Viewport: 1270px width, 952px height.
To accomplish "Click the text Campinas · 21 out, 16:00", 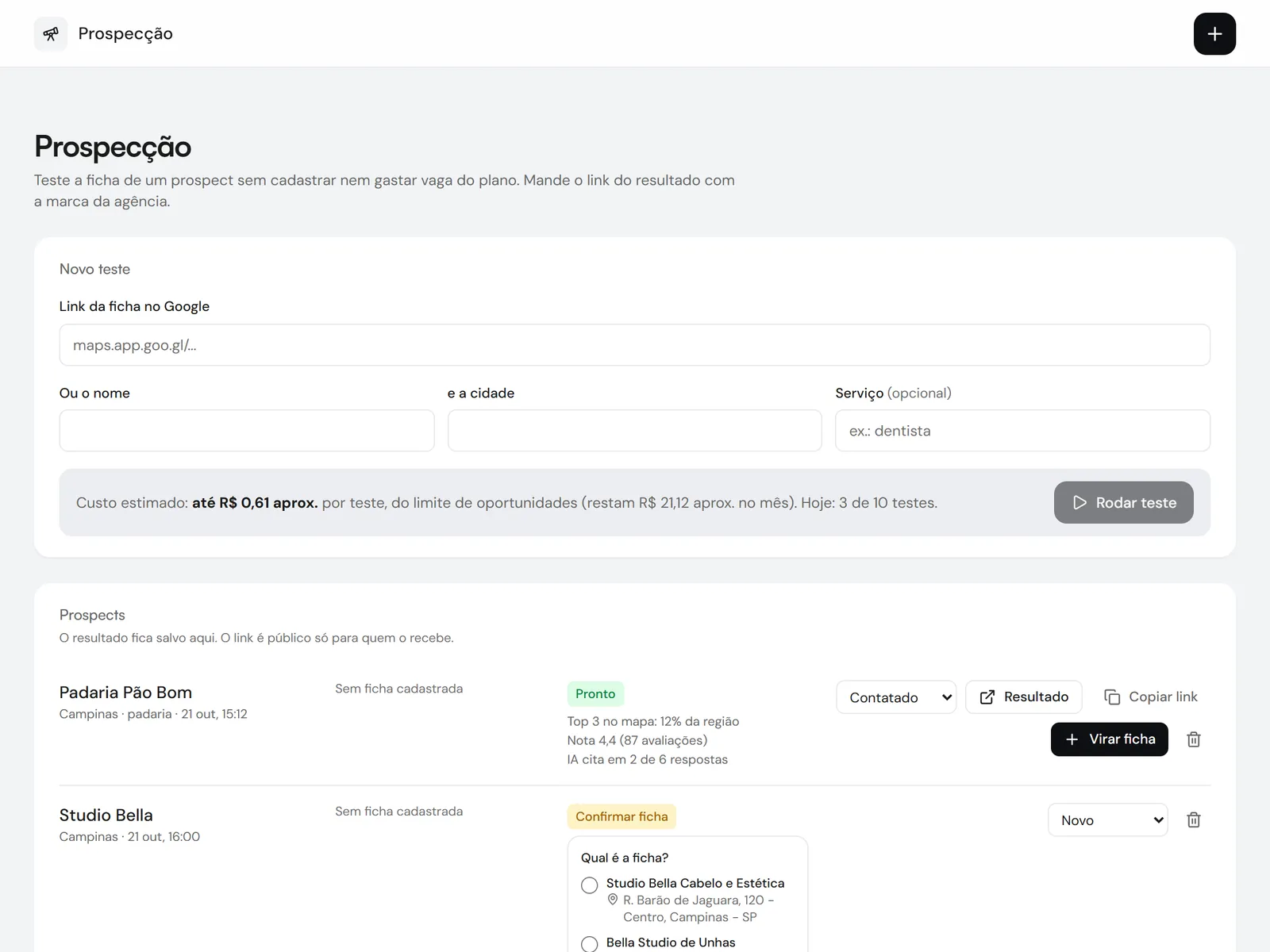I will pyautogui.click(x=129, y=837).
